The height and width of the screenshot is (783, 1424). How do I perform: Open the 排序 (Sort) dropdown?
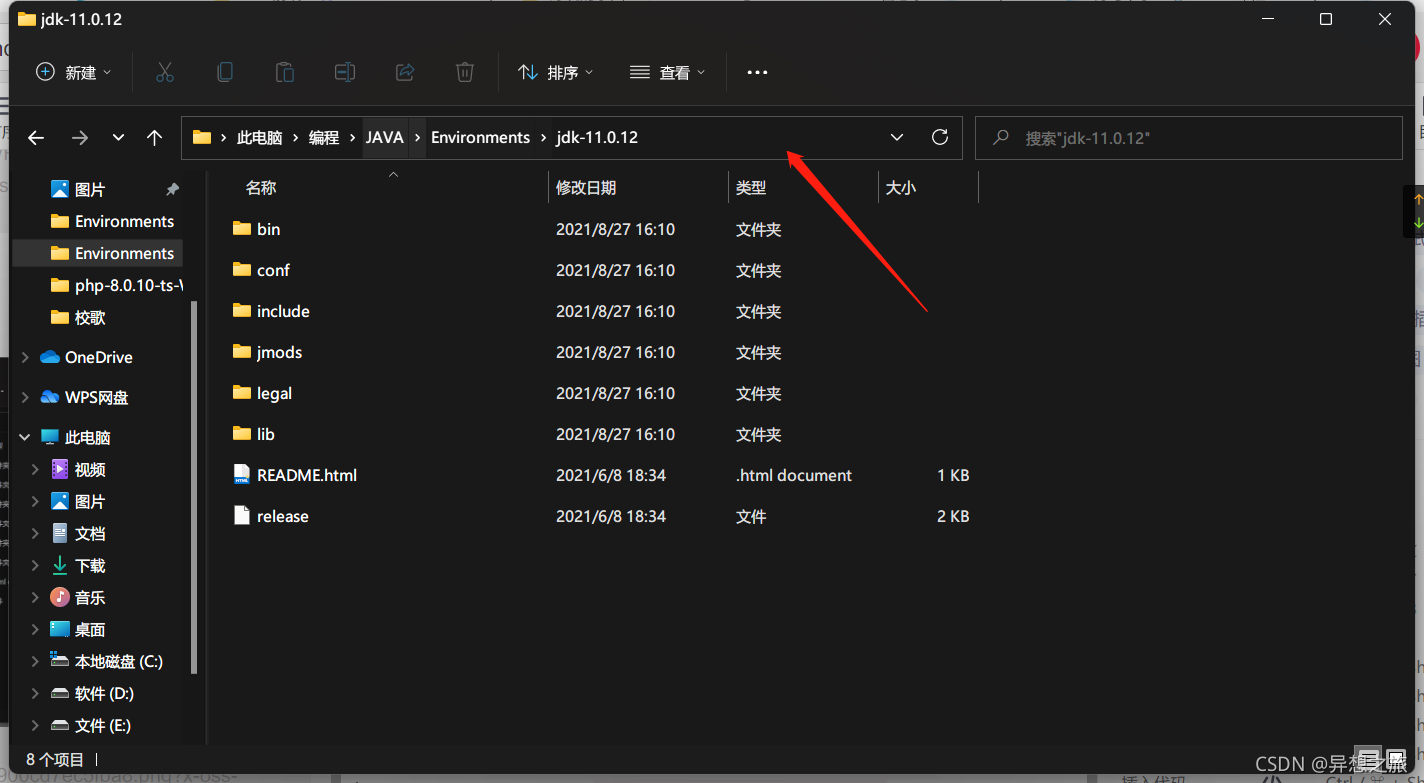(555, 72)
